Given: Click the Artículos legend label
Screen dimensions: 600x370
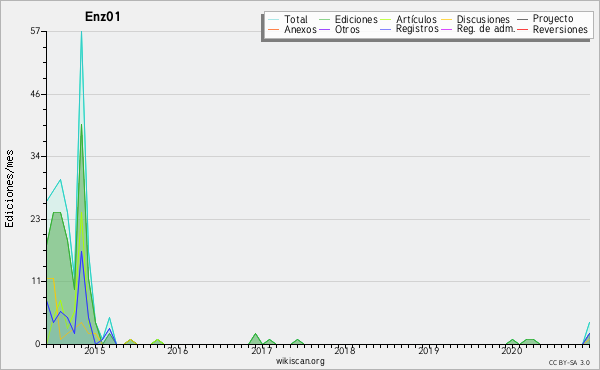Looking at the screenshot, I should pos(416,19).
